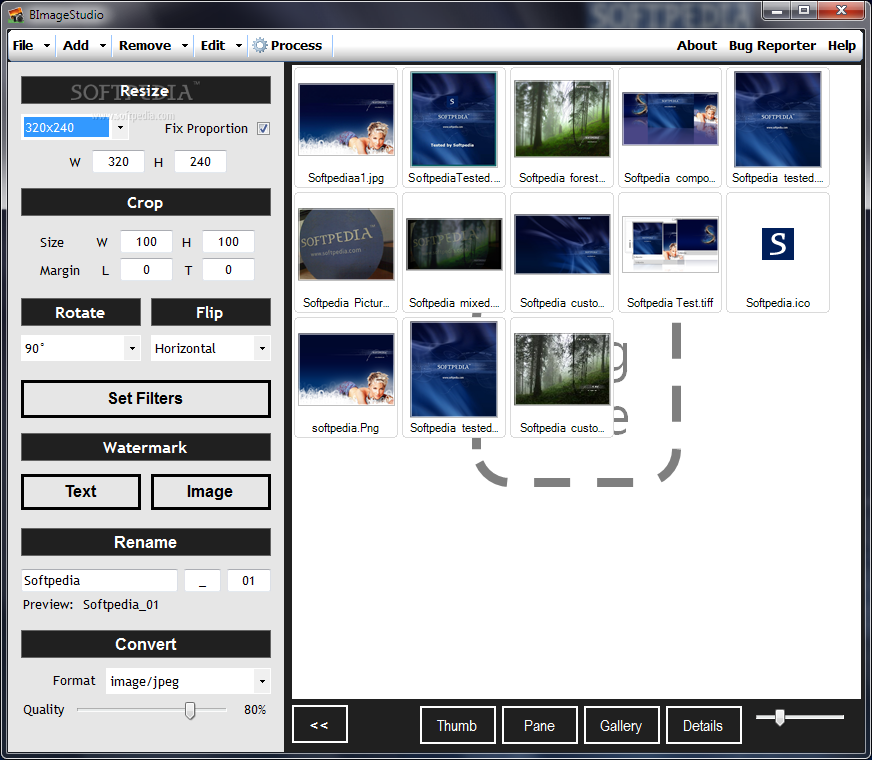Open the Edit menu

pyautogui.click(x=212, y=46)
